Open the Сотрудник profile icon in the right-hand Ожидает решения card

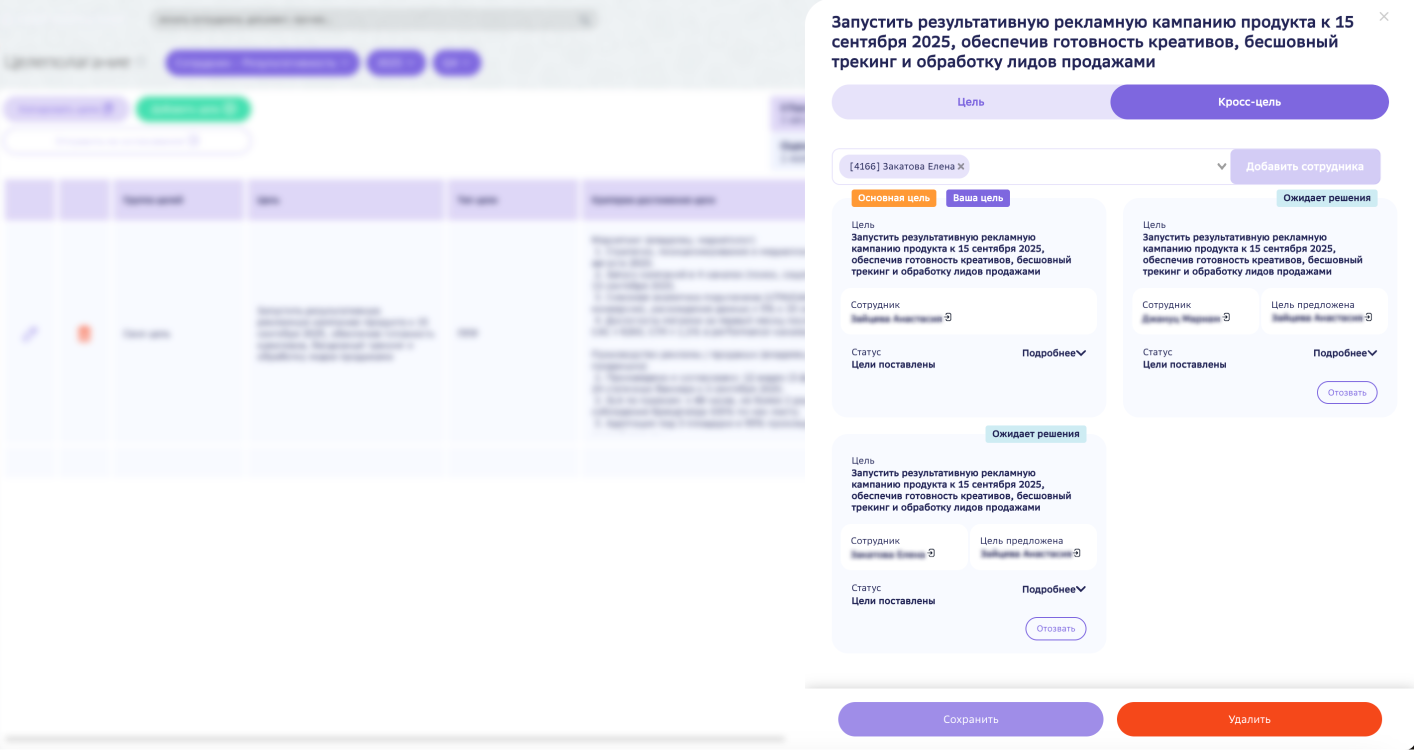click(1227, 318)
